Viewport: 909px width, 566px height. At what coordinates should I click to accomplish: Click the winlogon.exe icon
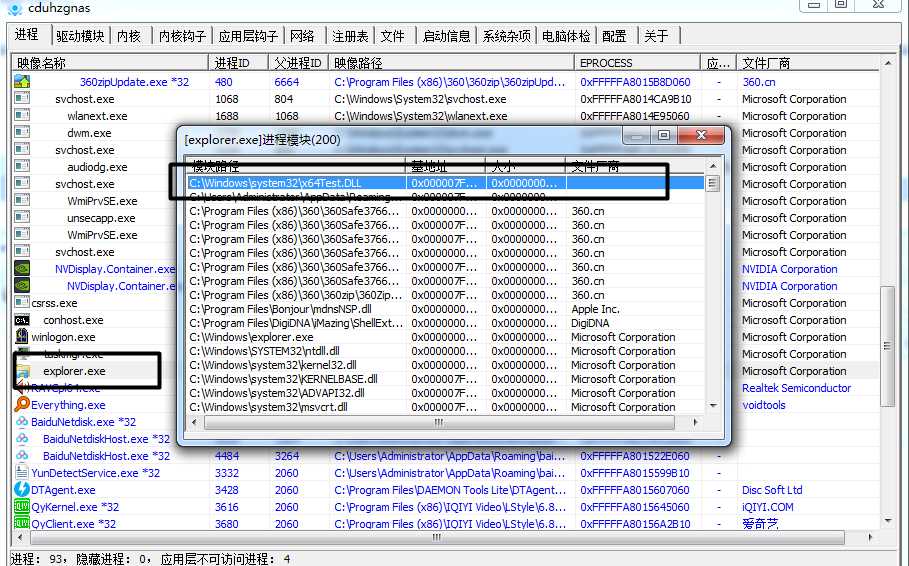point(22,336)
